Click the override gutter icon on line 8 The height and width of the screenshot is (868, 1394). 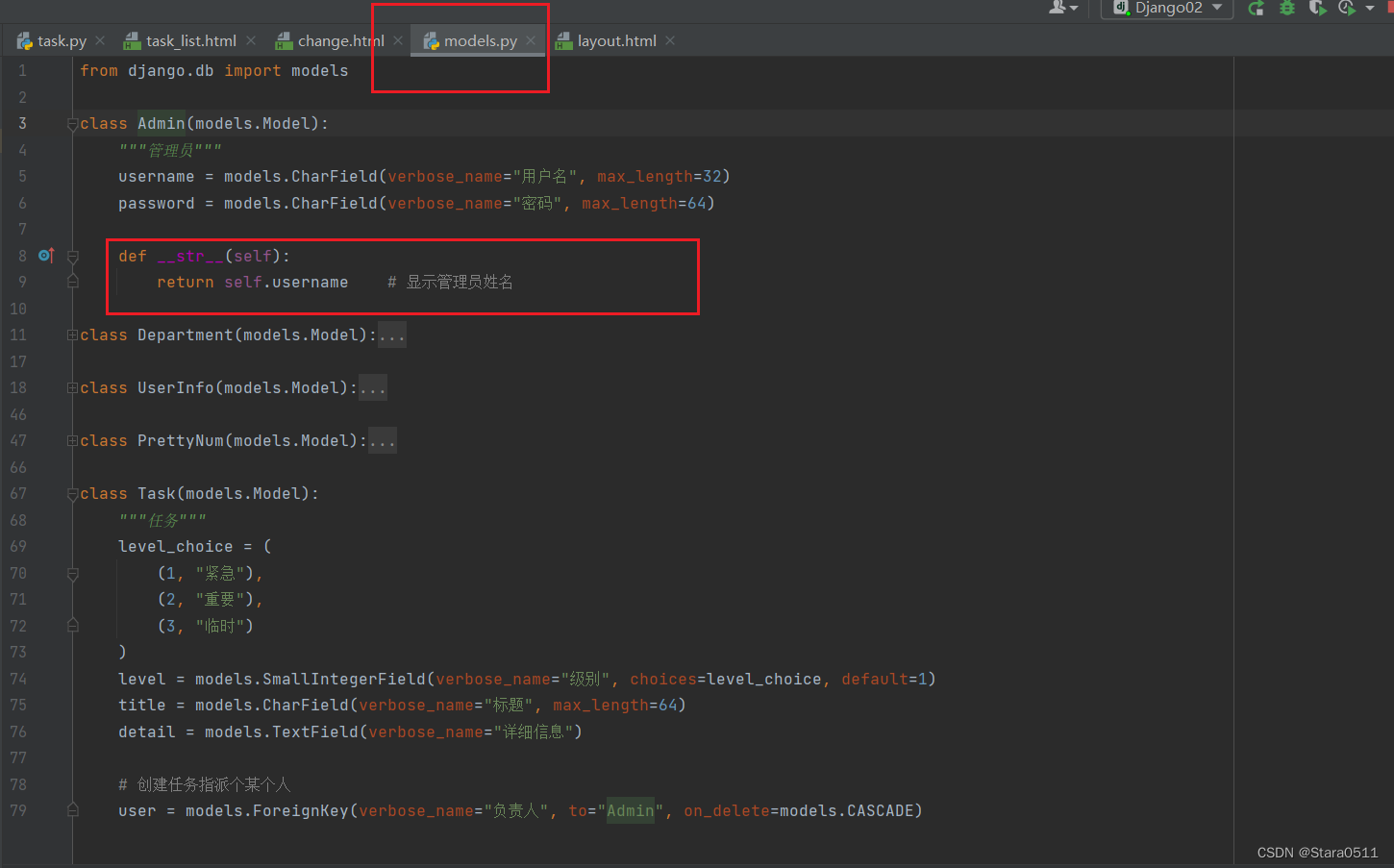pos(45,256)
